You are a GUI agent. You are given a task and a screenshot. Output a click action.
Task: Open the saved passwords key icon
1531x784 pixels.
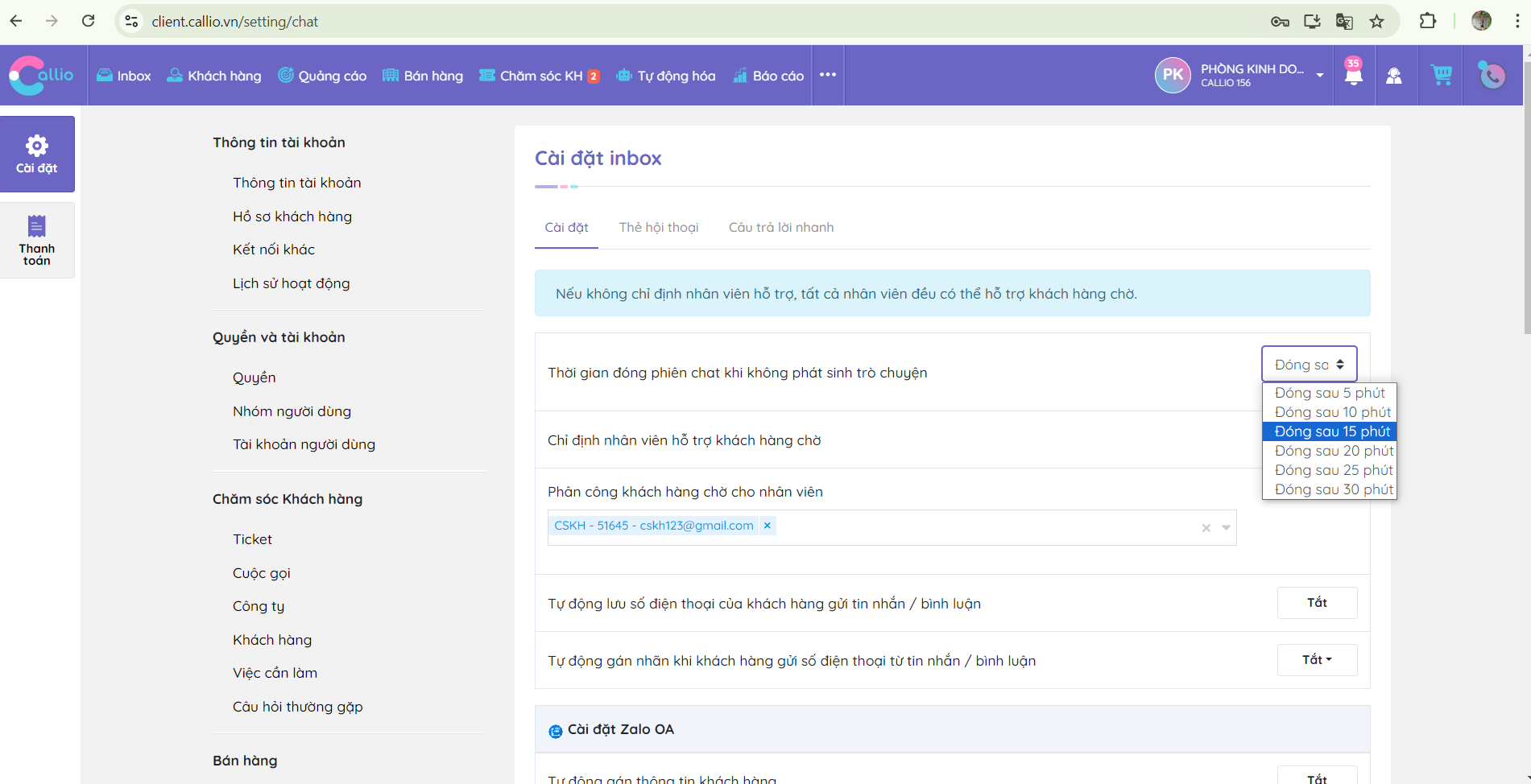coord(1280,22)
